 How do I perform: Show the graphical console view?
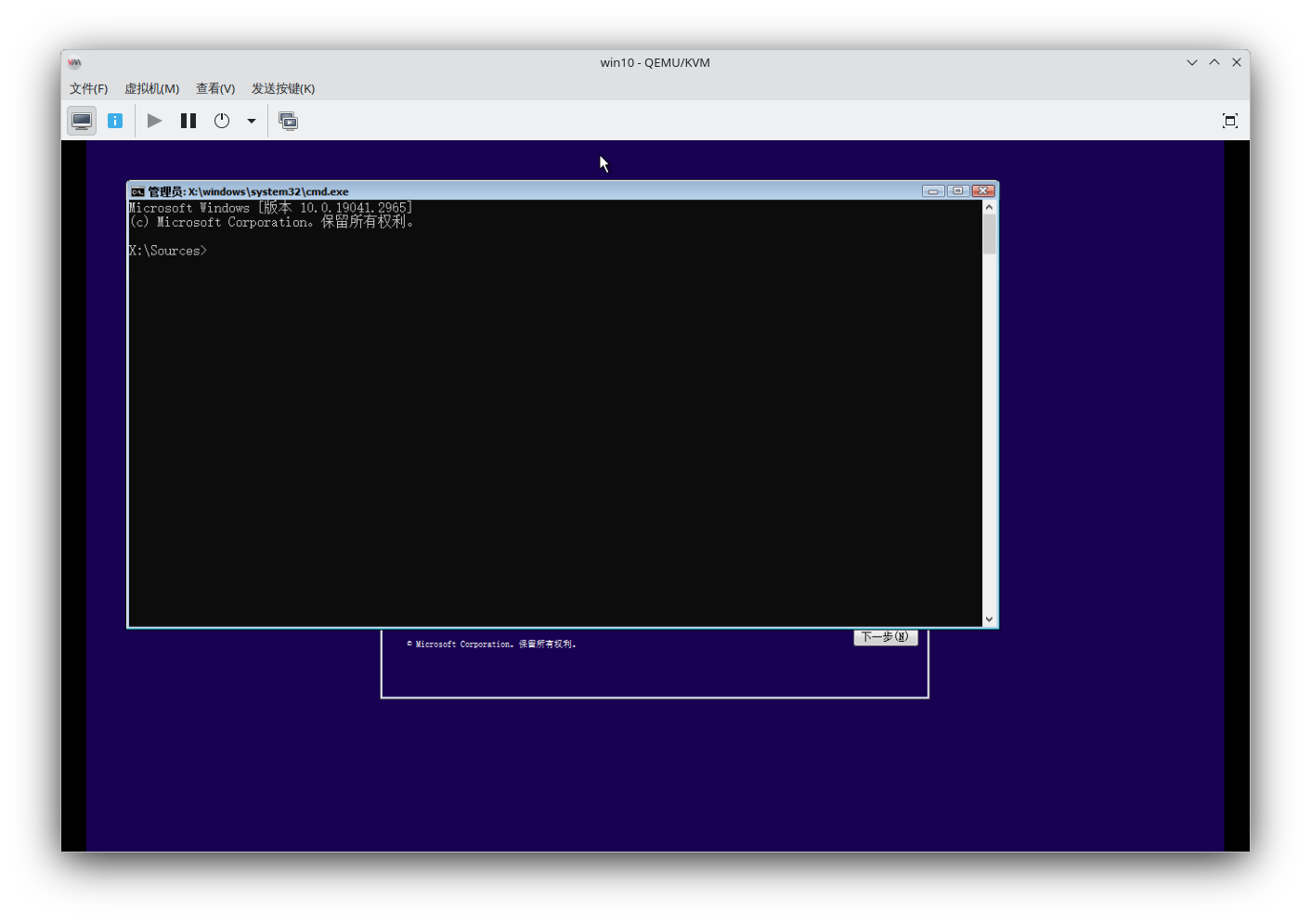click(x=82, y=121)
